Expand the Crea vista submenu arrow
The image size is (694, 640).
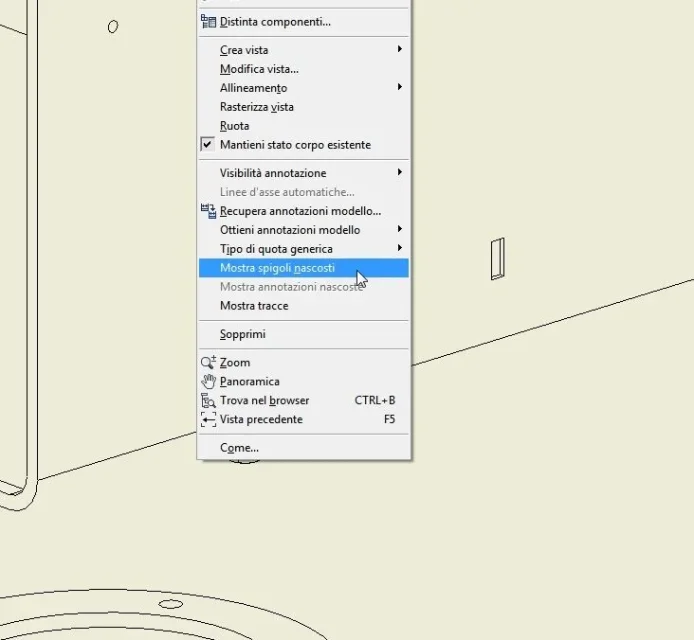(400, 49)
